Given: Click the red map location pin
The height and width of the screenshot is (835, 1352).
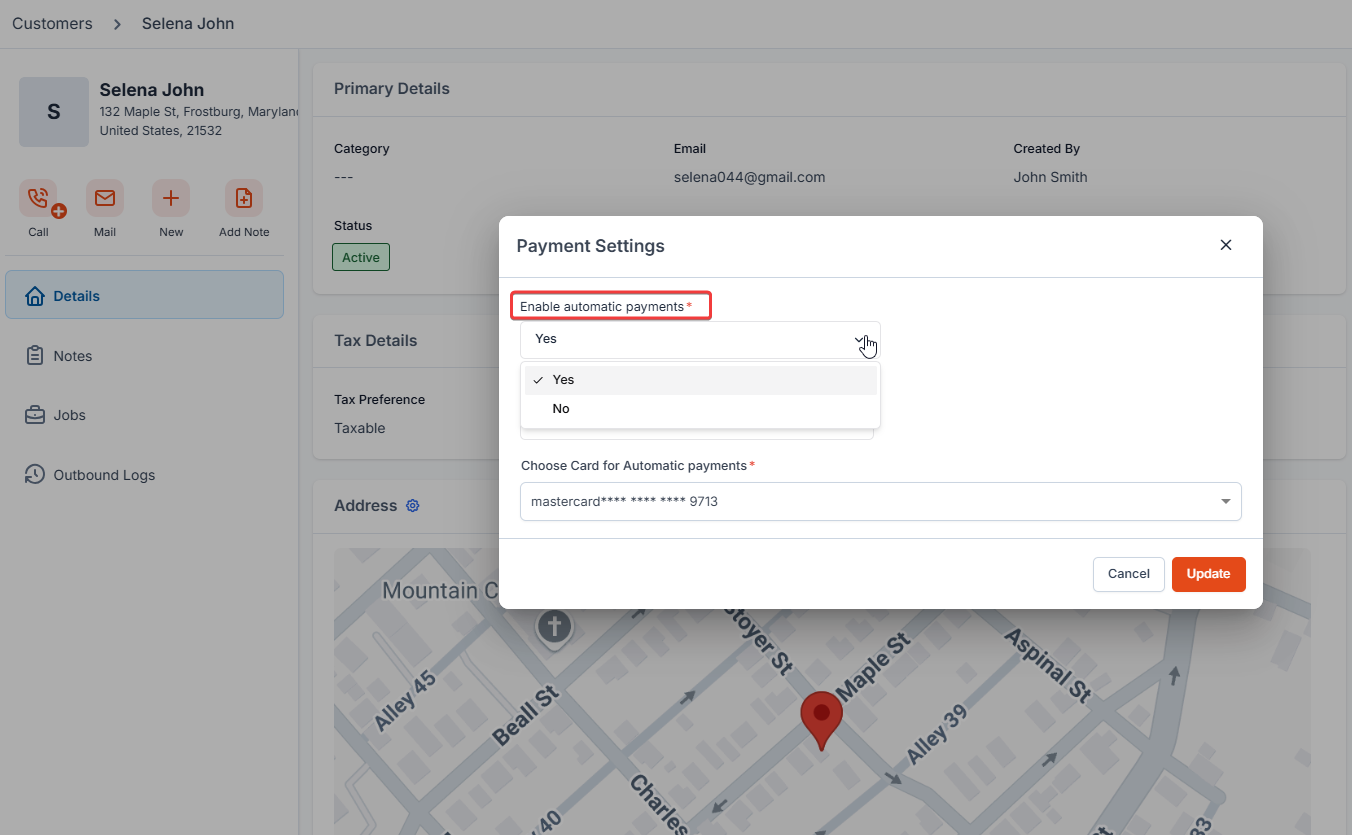Looking at the screenshot, I should 822,720.
